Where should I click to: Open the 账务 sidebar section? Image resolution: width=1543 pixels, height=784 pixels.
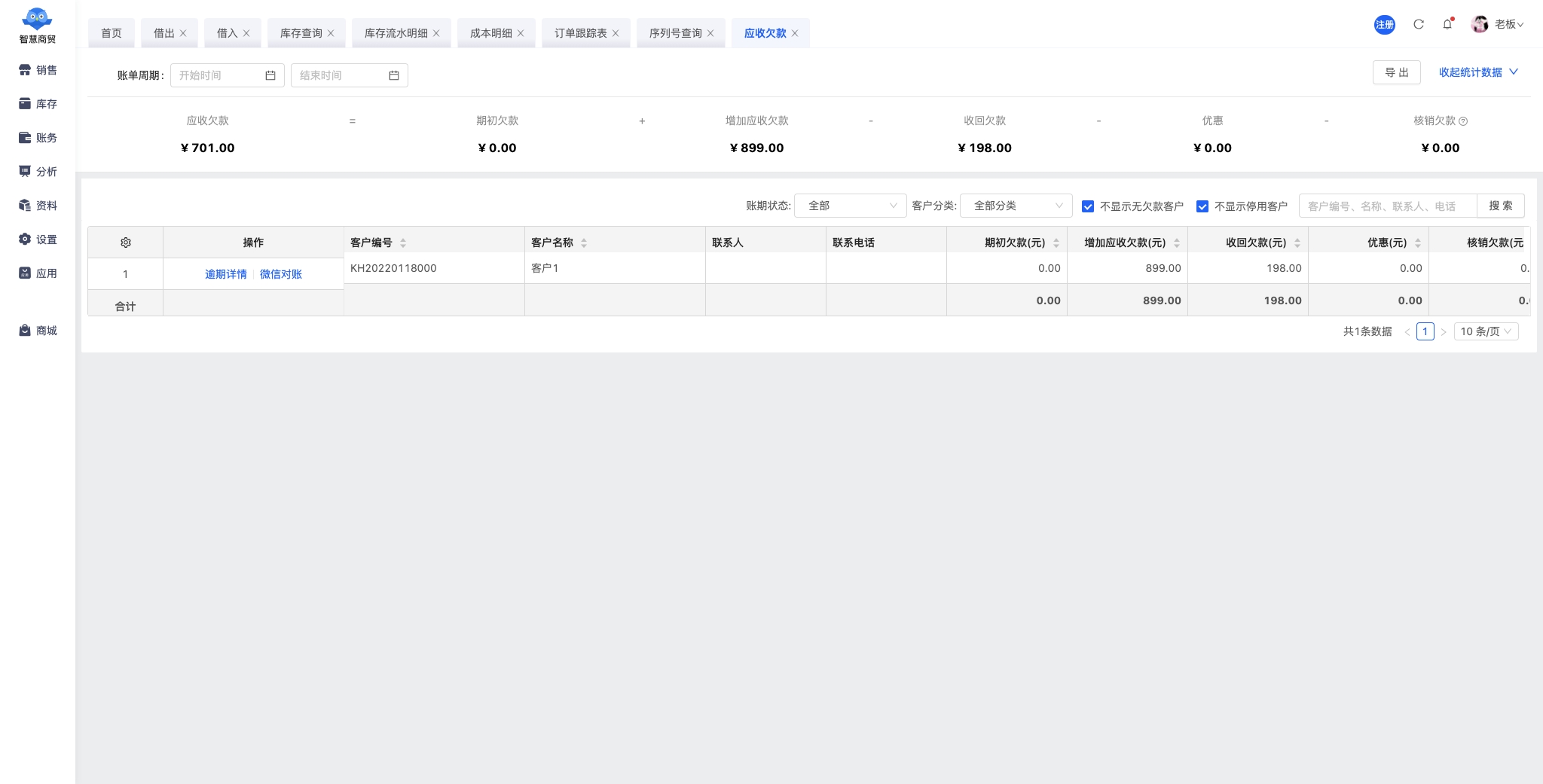(38, 138)
